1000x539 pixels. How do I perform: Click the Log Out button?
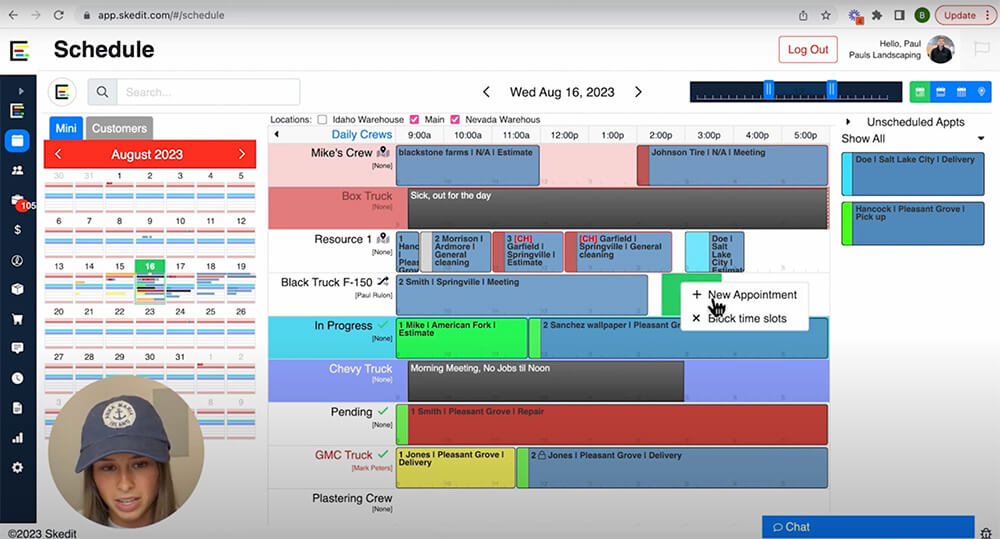(808, 50)
